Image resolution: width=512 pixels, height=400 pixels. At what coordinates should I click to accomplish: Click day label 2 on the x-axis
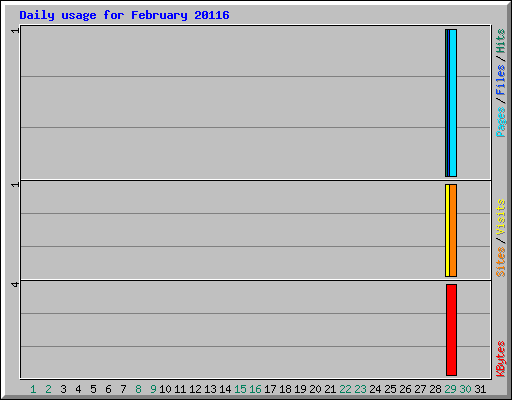tap(48, 389)
